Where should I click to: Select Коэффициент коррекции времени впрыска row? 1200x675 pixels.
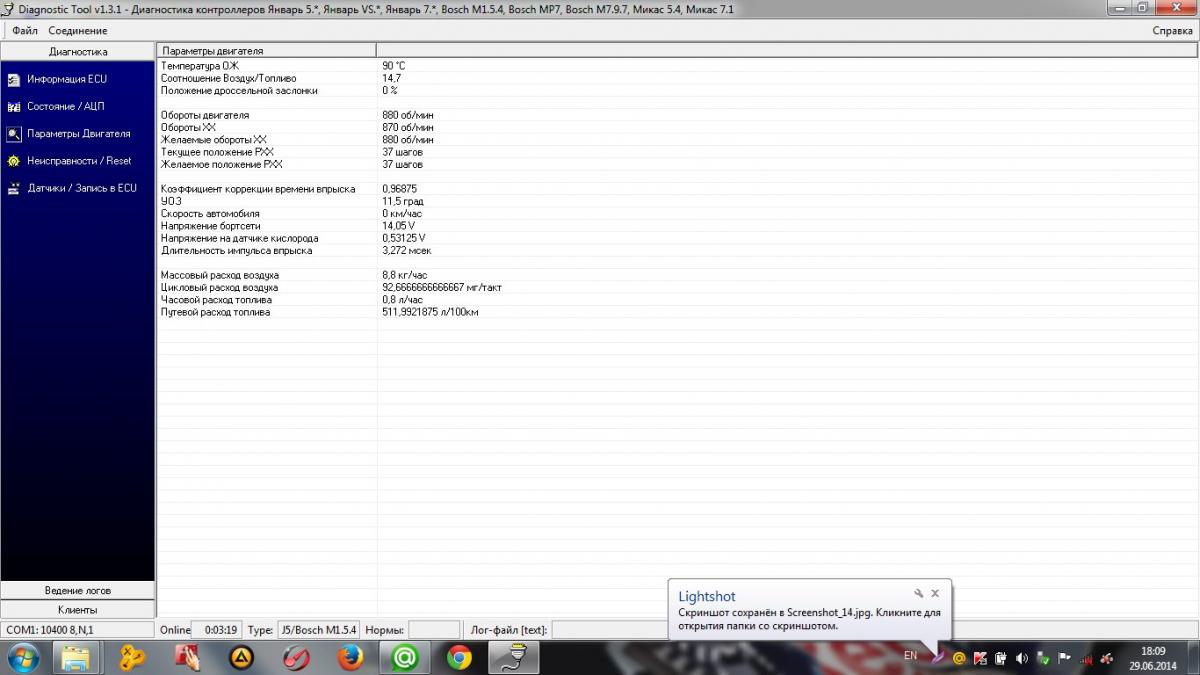[678, 189]
